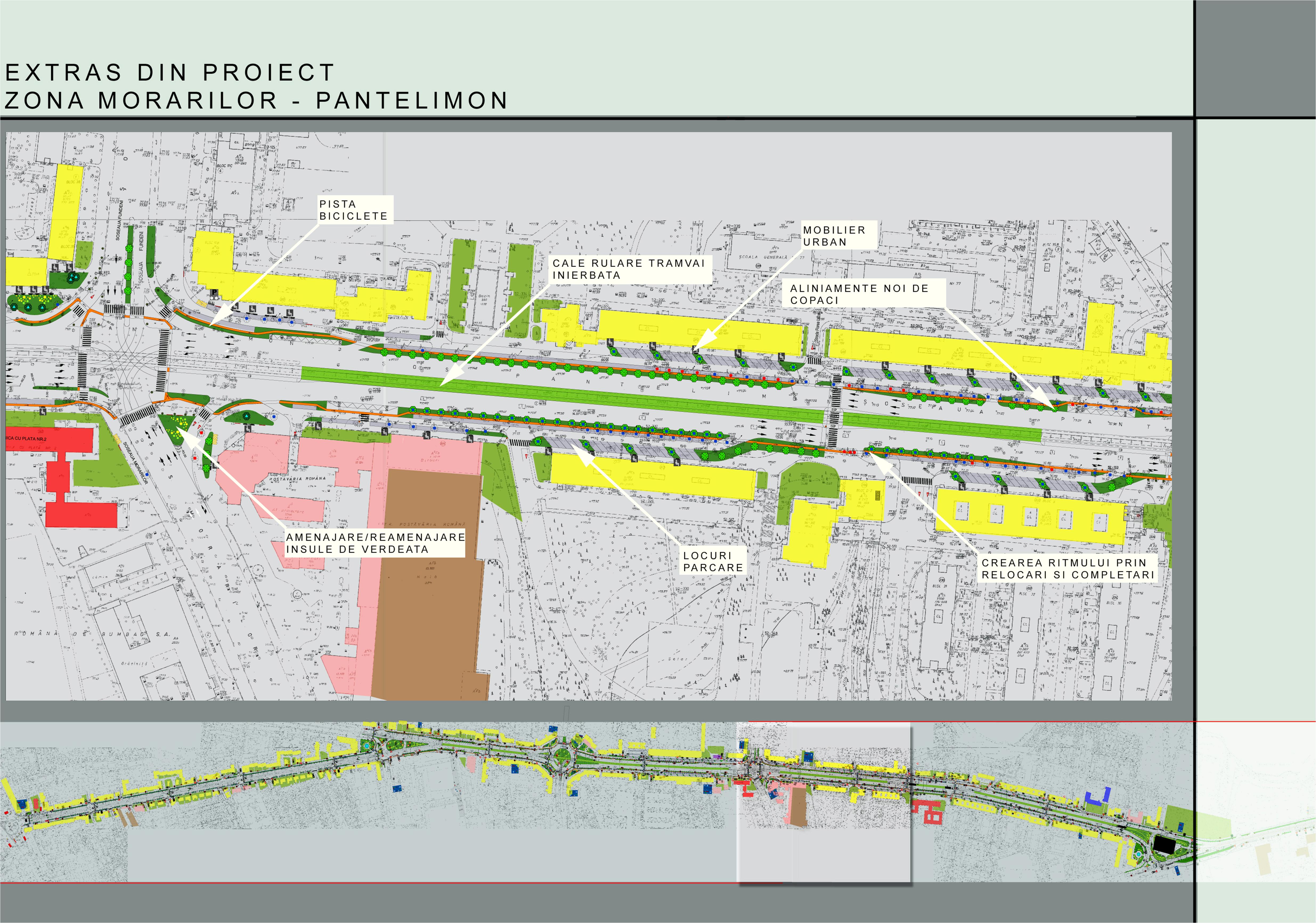Click the 'ZONA MORARILOR - PANTELIMON' heading
Viewport: 1316px width, 923px height.
click(256, 100)
